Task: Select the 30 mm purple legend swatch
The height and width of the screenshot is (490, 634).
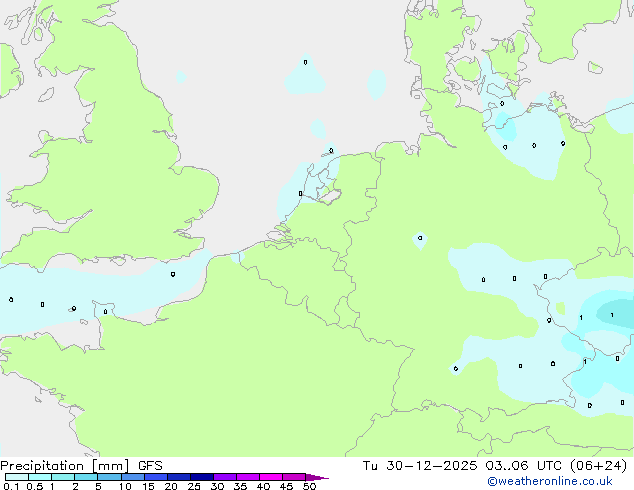Action: pos(224,477)
